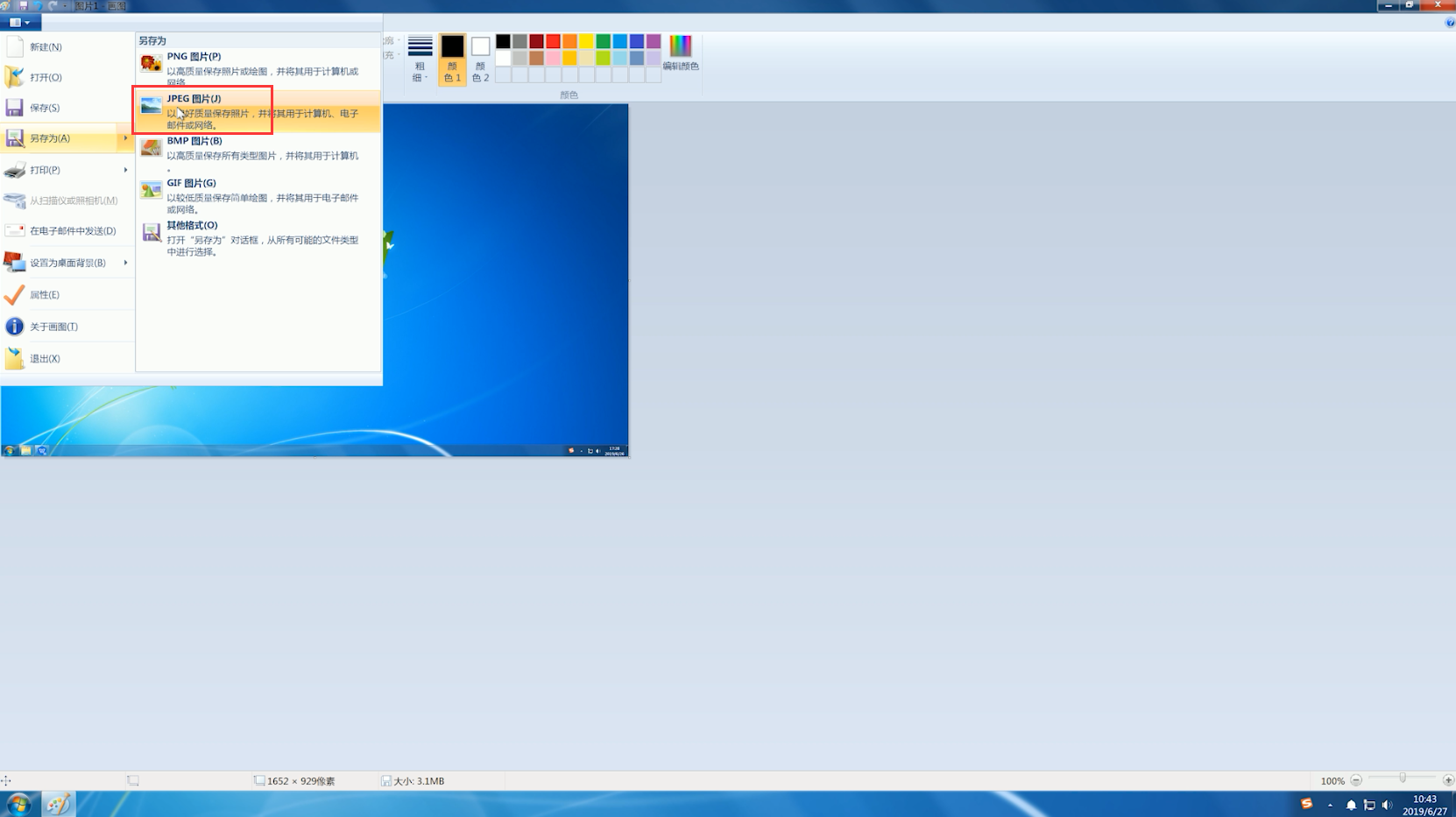The height and width of the screenshot is (817, 1456).
Task: Open 属性(E) image properties
Action: coord(67,295)
